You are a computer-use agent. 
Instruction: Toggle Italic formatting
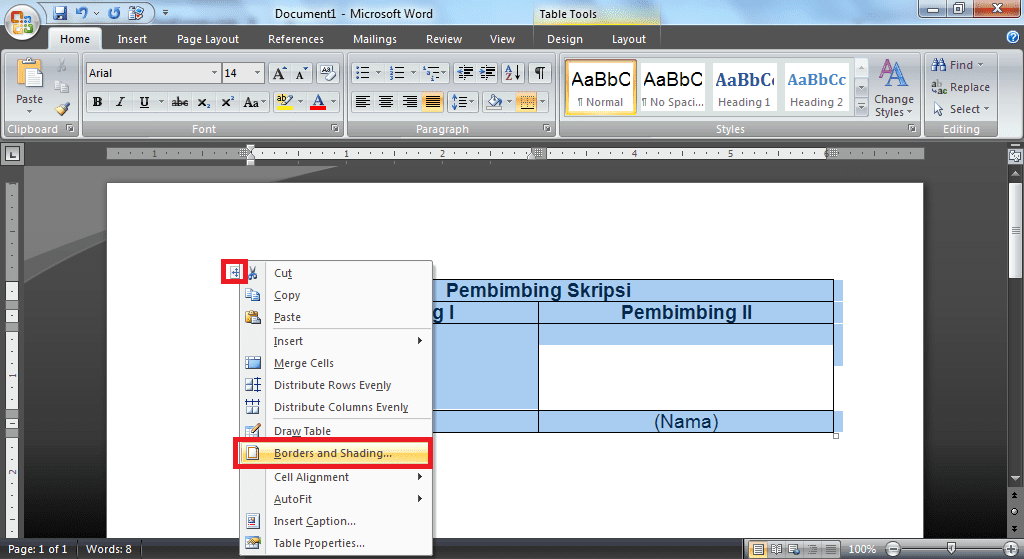click(x=120, y=102)
